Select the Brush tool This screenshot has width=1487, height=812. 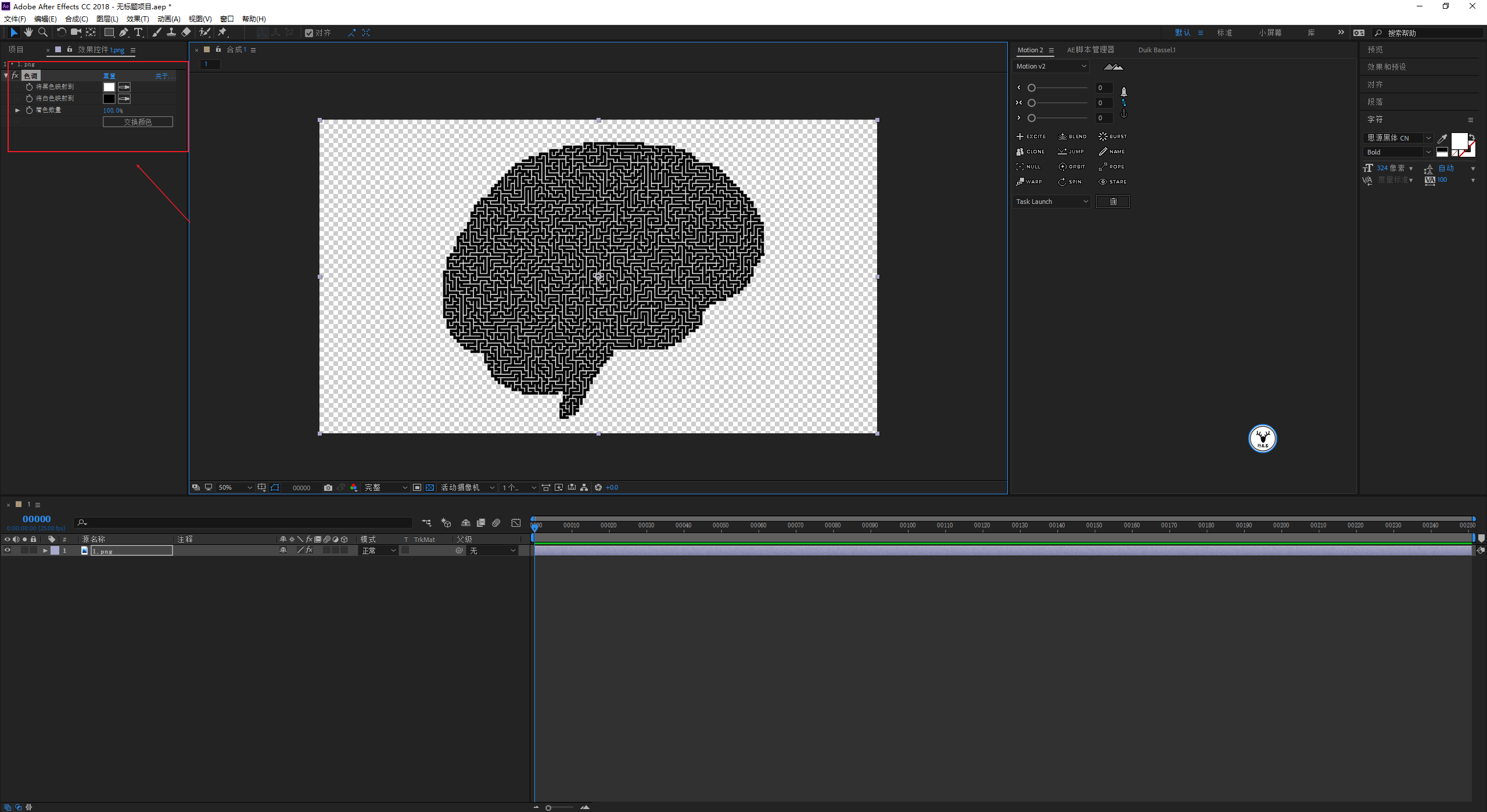tap(157, 33)
